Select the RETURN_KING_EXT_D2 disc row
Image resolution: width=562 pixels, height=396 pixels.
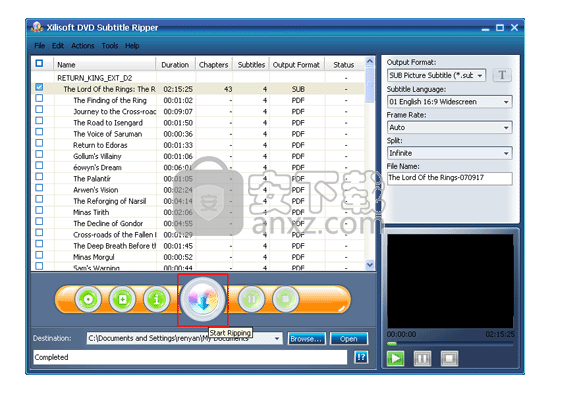198,78
